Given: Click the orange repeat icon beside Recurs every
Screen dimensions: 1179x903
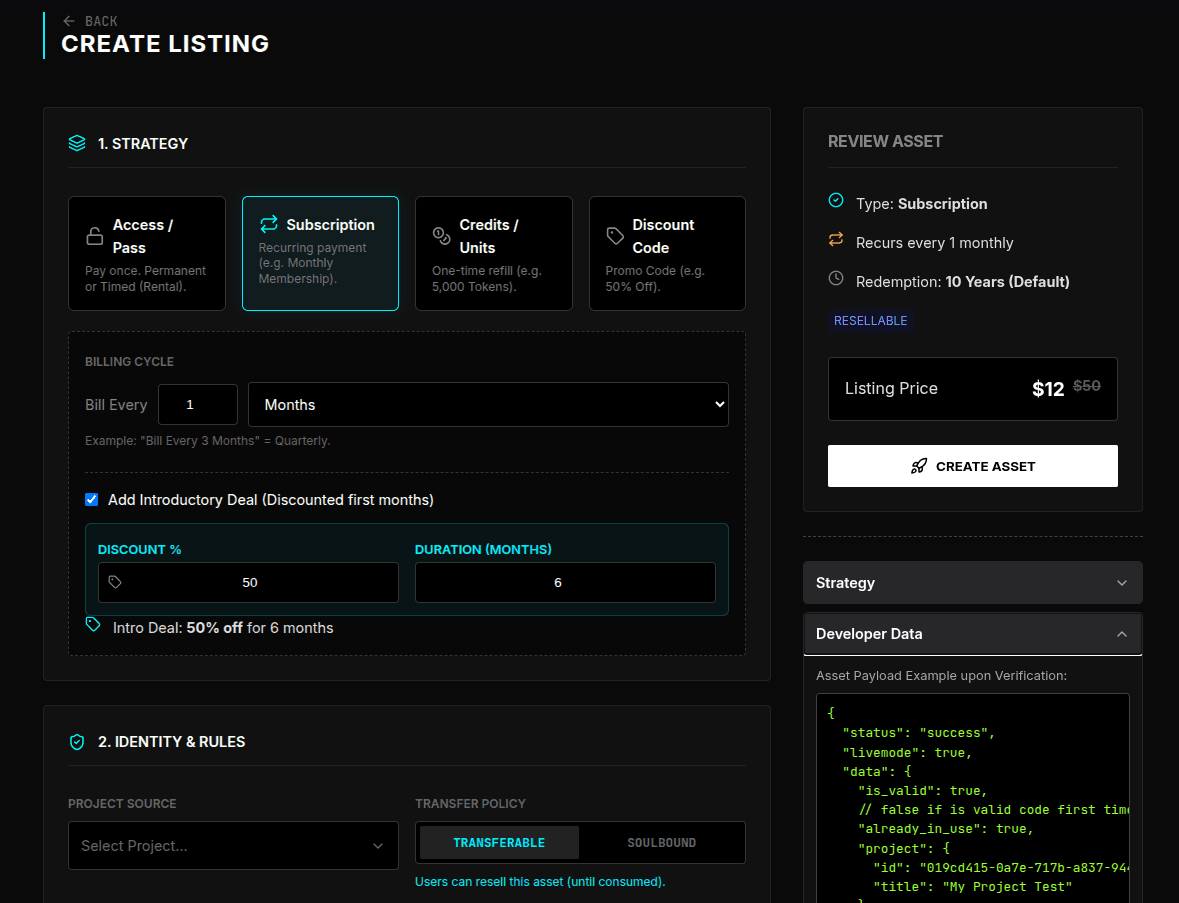Looking at the screenshot, I should click(x=835, y=240).
